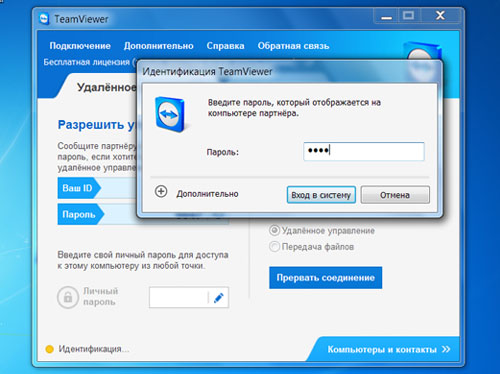This screenshot has width=500, height=374.
Task: Expand the Дополнительно plus icon in the dialog
Action: click(x=161, y=192)
